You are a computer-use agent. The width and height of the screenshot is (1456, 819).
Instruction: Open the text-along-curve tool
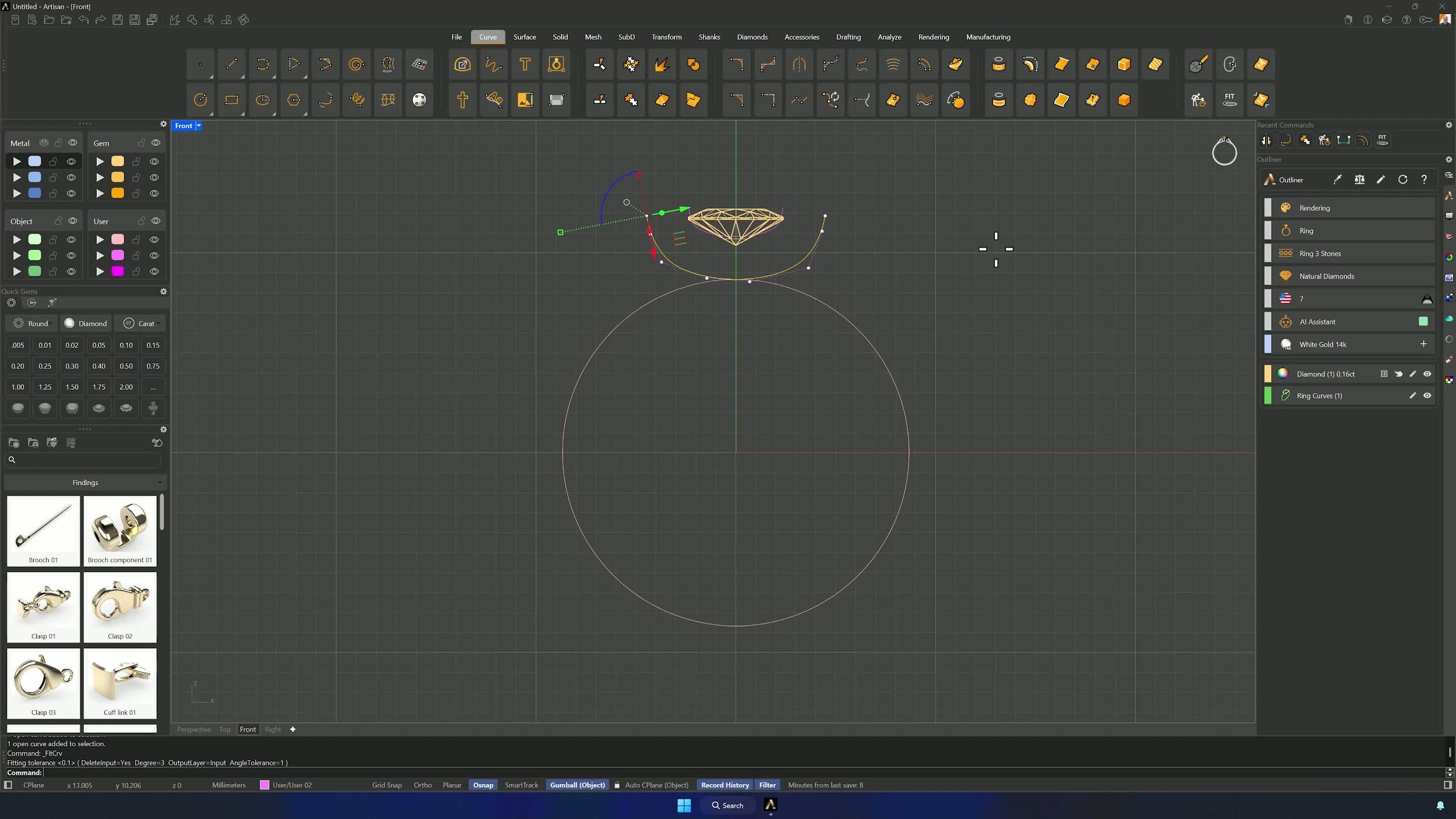494,100
